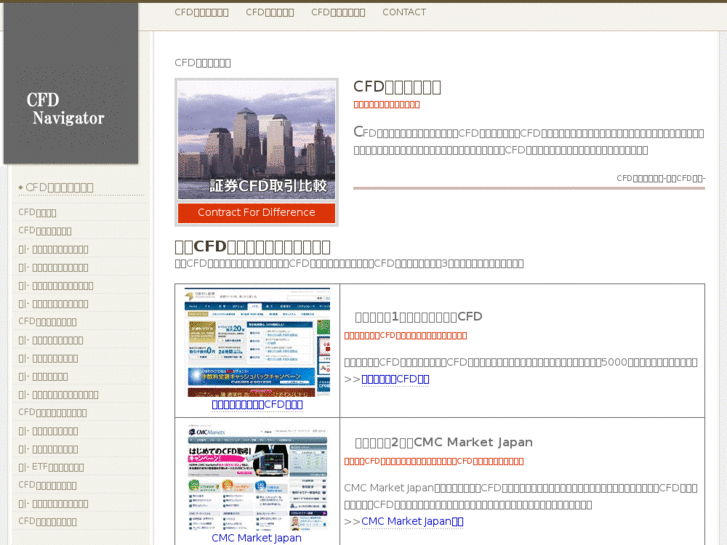
Task: Open the CMC Markets website screenshot thumbnail
Action: point(257,476)
